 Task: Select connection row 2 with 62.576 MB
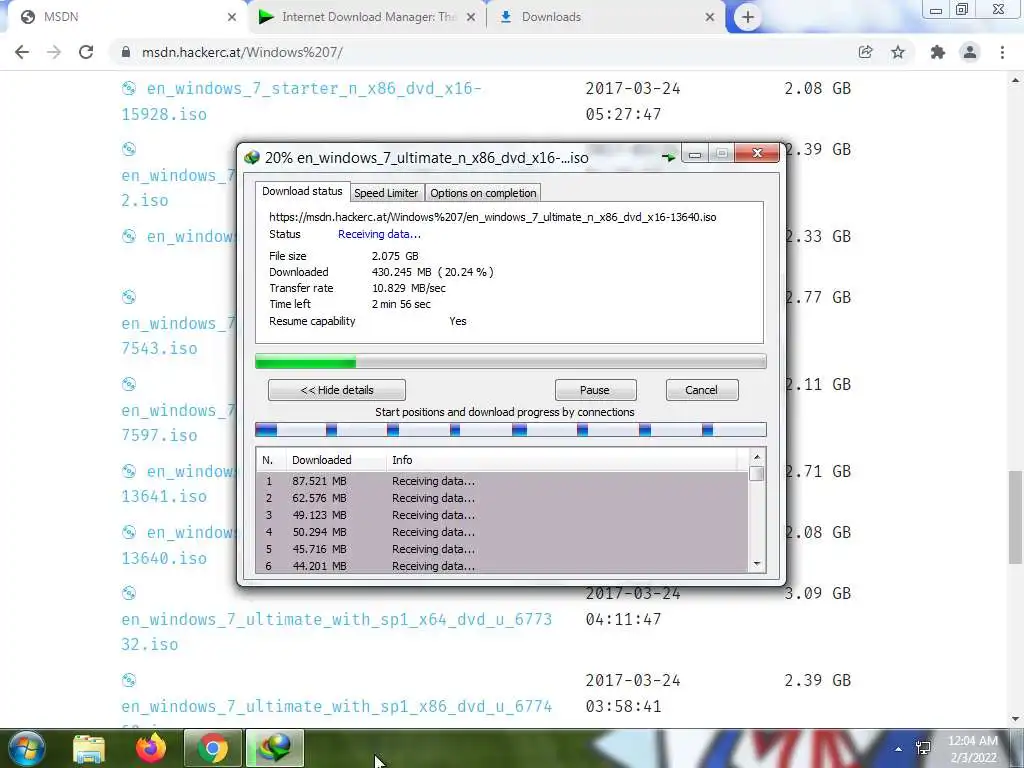(502, 498)
